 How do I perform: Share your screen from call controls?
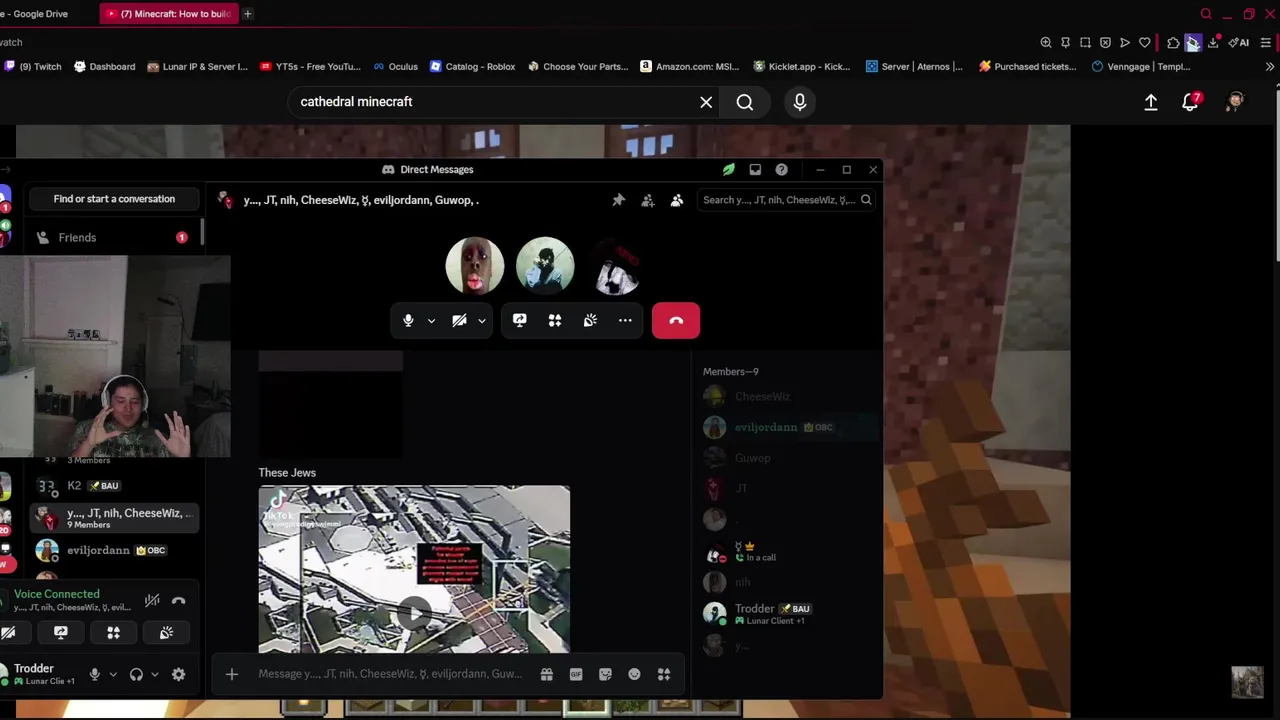pos(519,320)
